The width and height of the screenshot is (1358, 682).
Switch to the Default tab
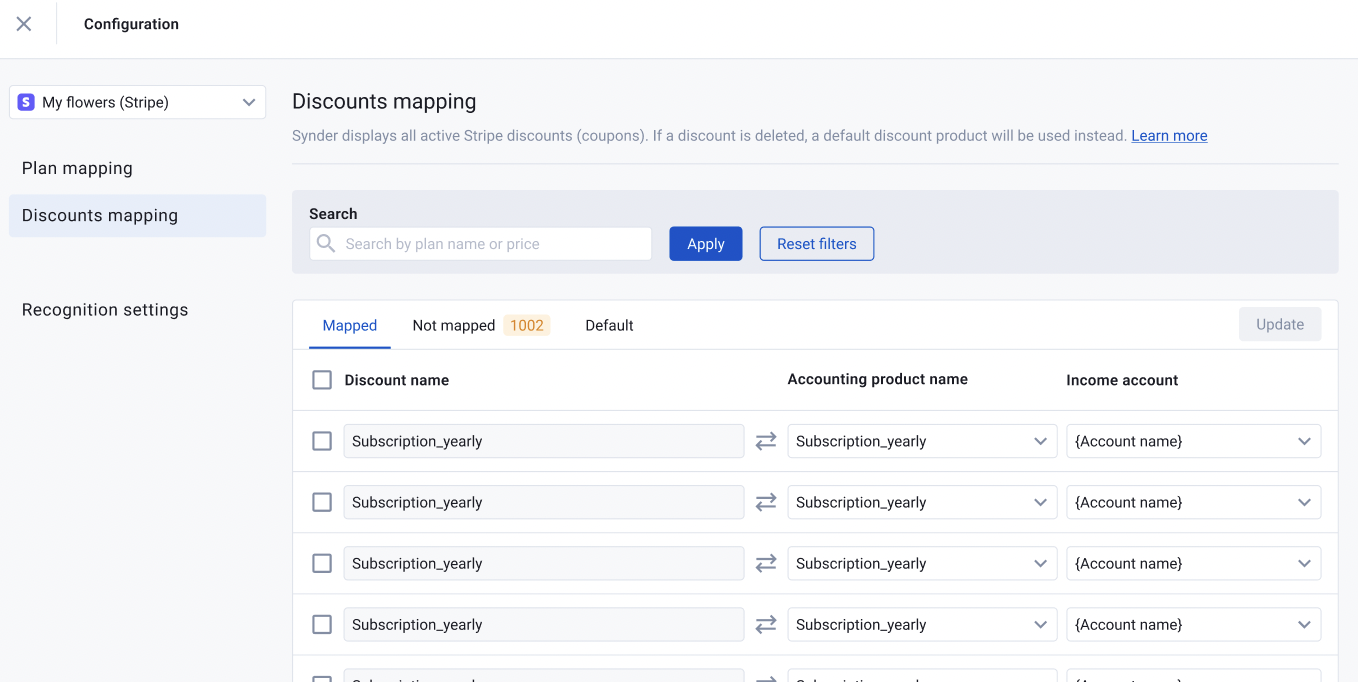click(x=609, y=325)
